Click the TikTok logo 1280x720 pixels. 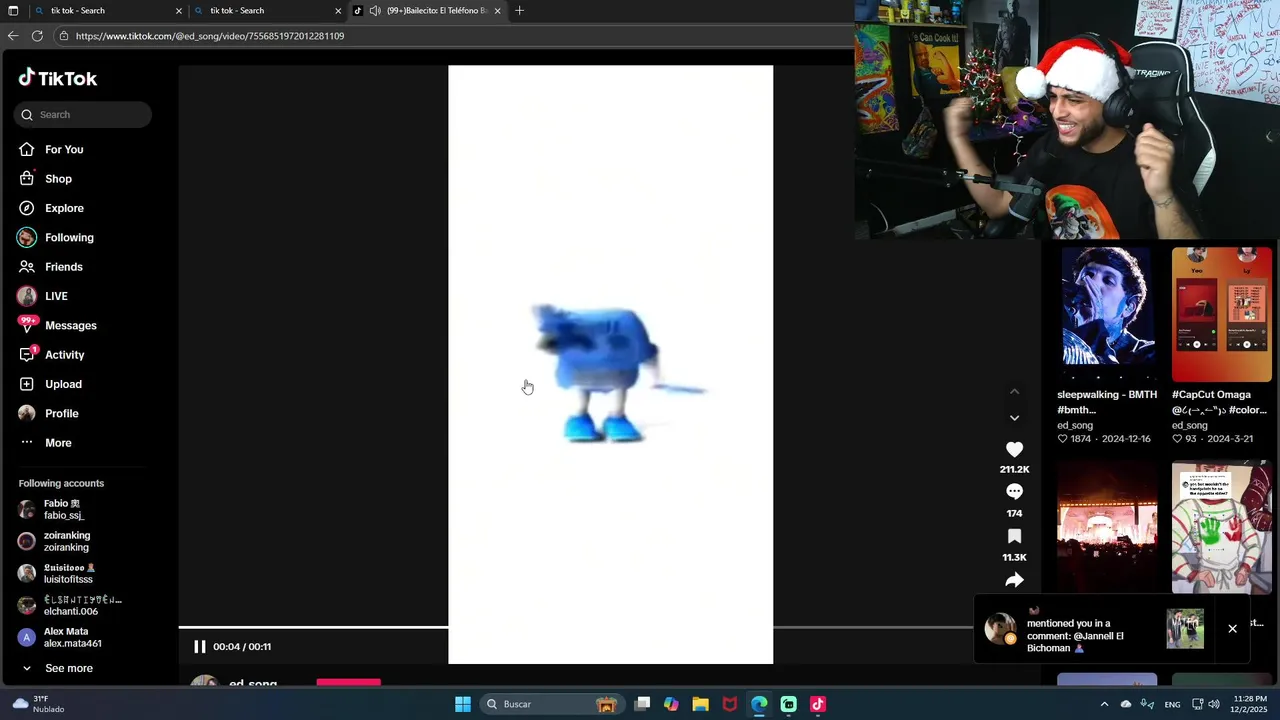(x=58, y=78)
